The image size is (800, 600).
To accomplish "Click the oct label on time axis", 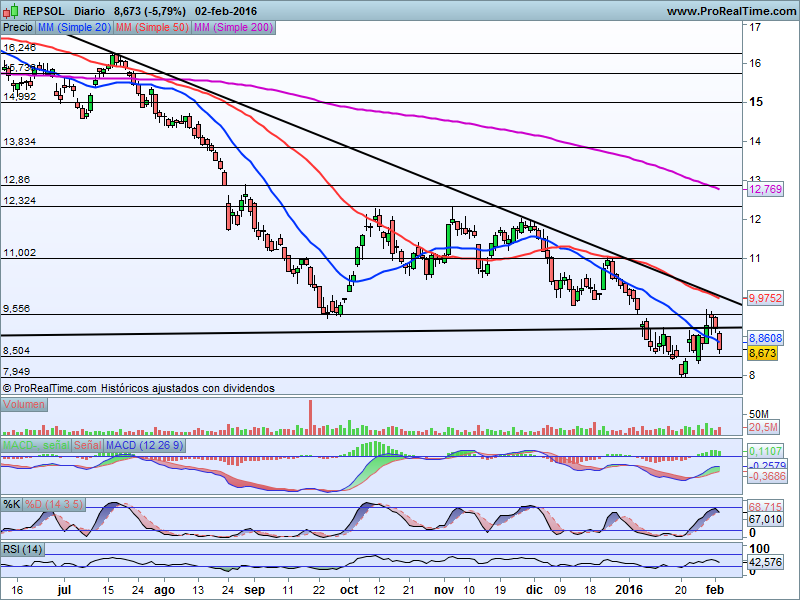I will tap(349, 590).
